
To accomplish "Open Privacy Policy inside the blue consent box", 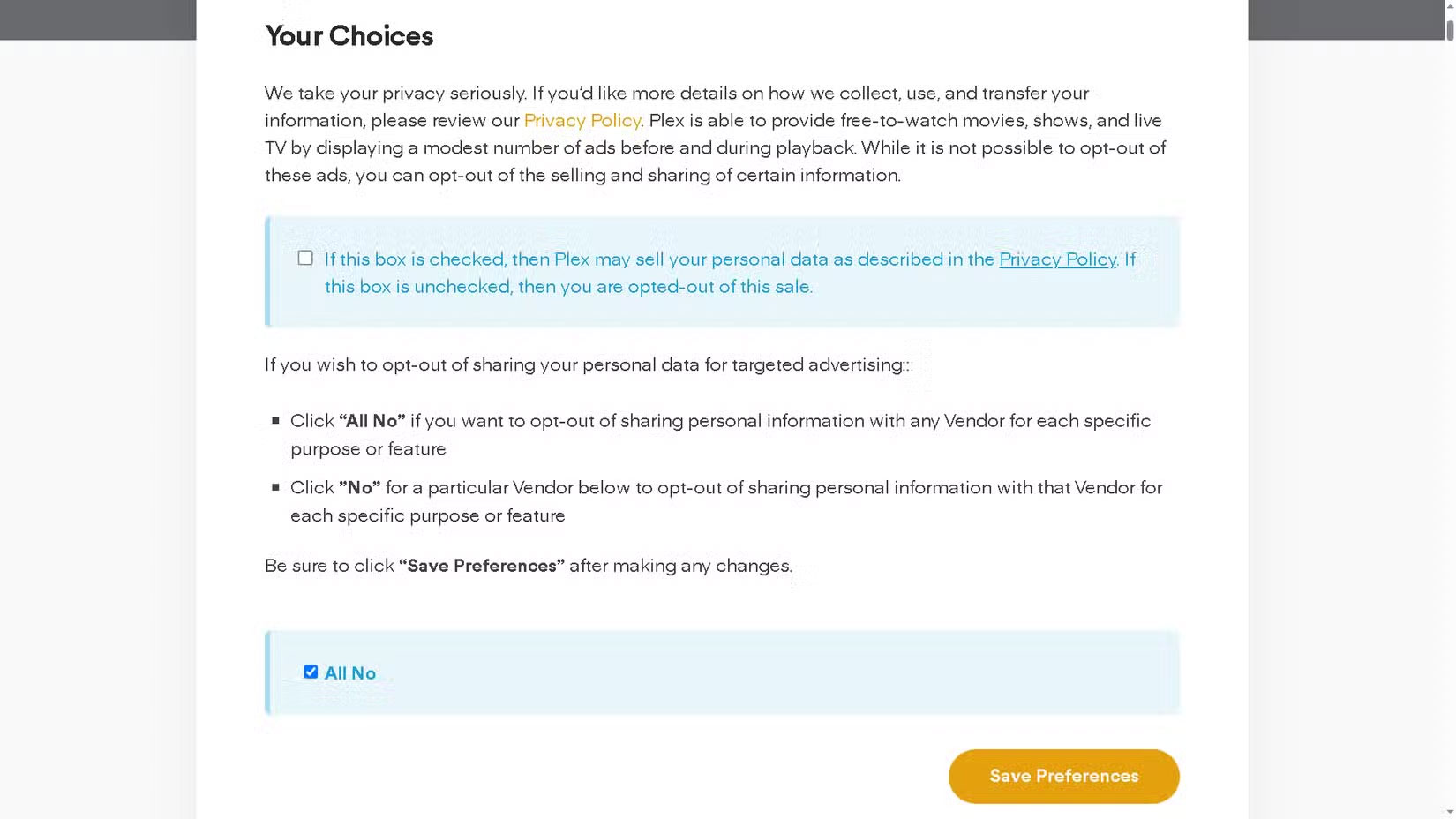I will coord(1057,259).
